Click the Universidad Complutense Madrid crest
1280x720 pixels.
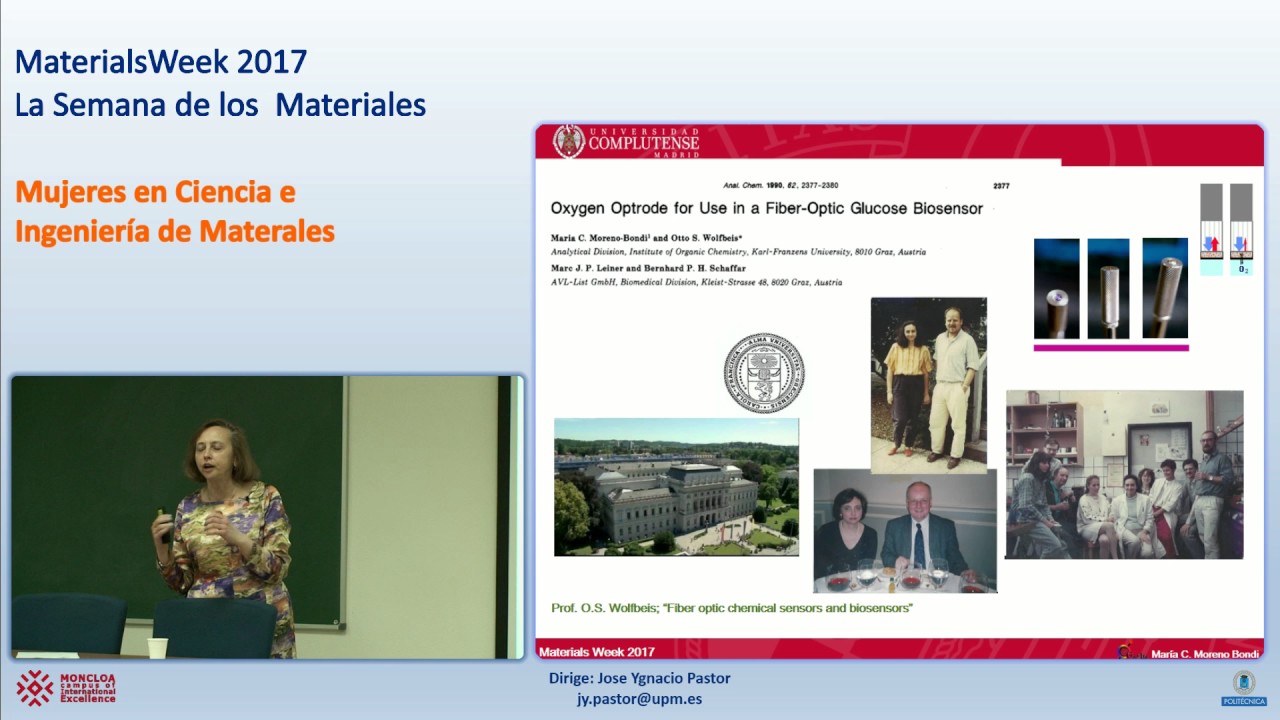coord(569,142)
